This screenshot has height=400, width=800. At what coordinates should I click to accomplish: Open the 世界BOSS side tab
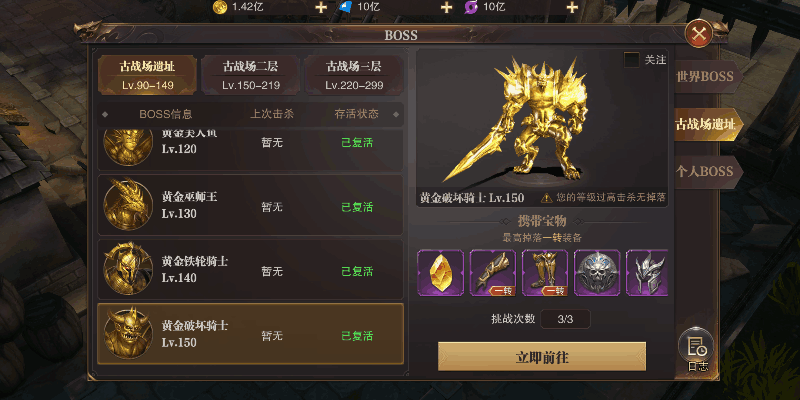point(708,77)
